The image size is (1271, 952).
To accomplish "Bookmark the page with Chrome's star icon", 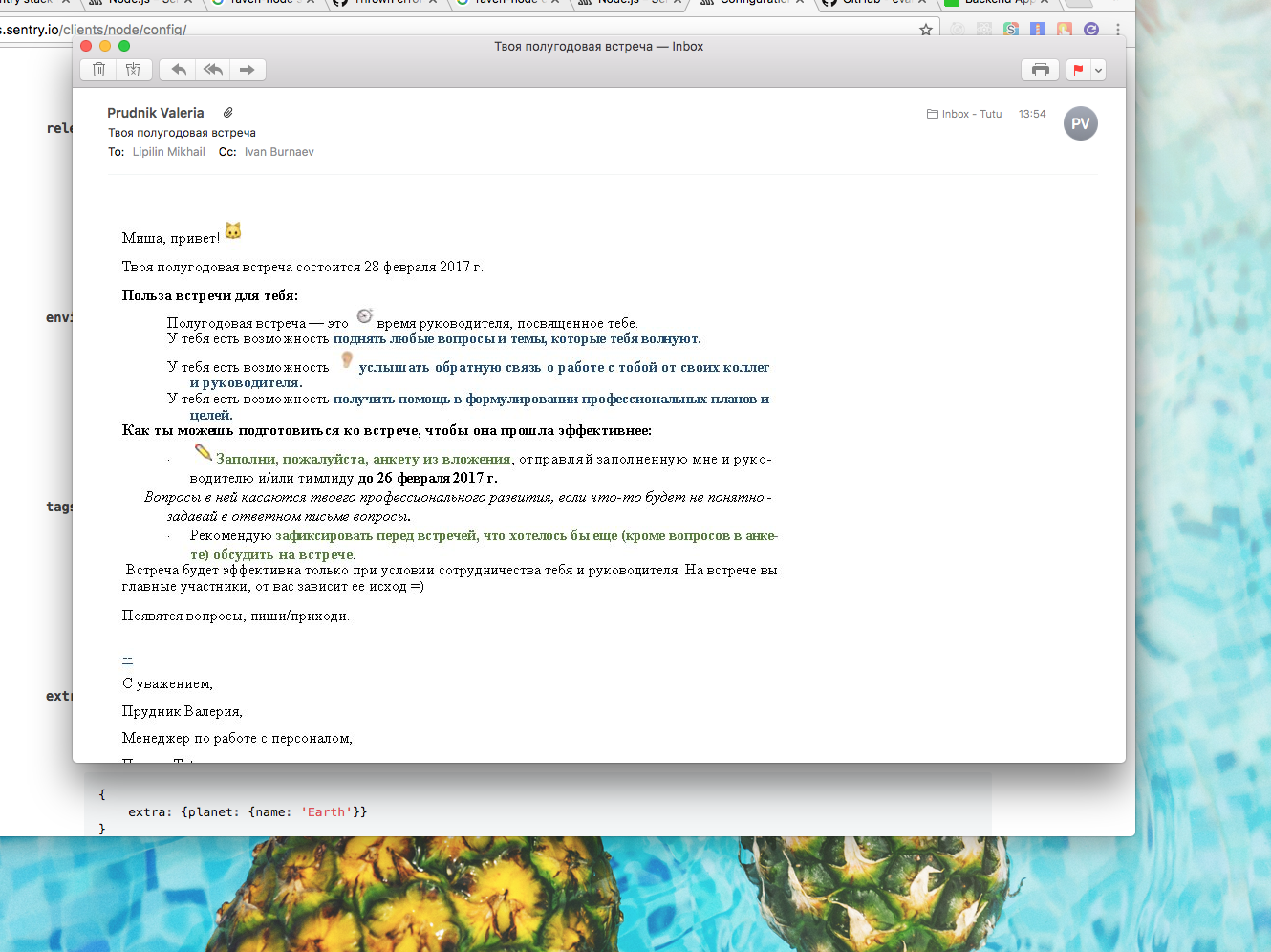I will coord(926,30).
